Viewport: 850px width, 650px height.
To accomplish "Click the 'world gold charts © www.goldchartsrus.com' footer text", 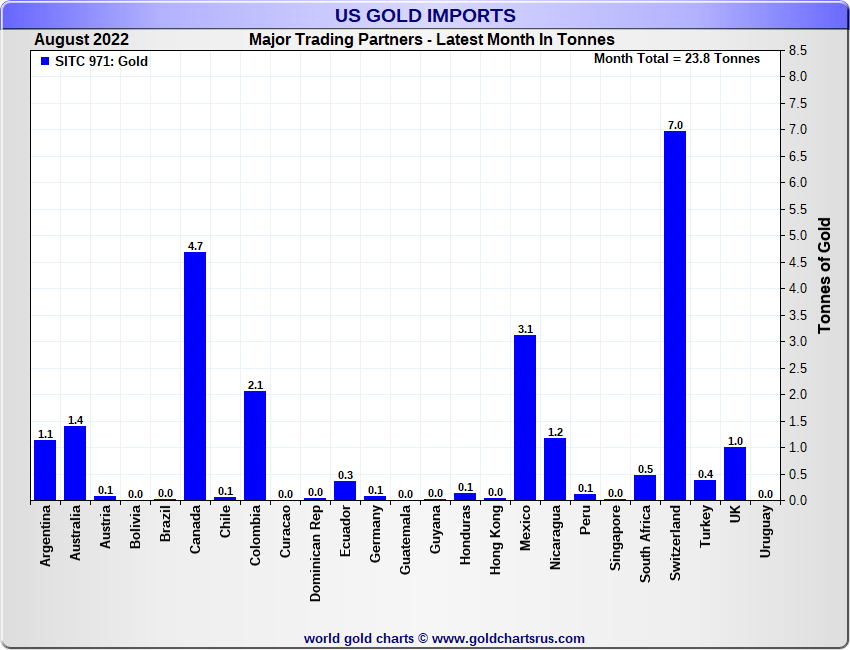I will coord(444,639).
